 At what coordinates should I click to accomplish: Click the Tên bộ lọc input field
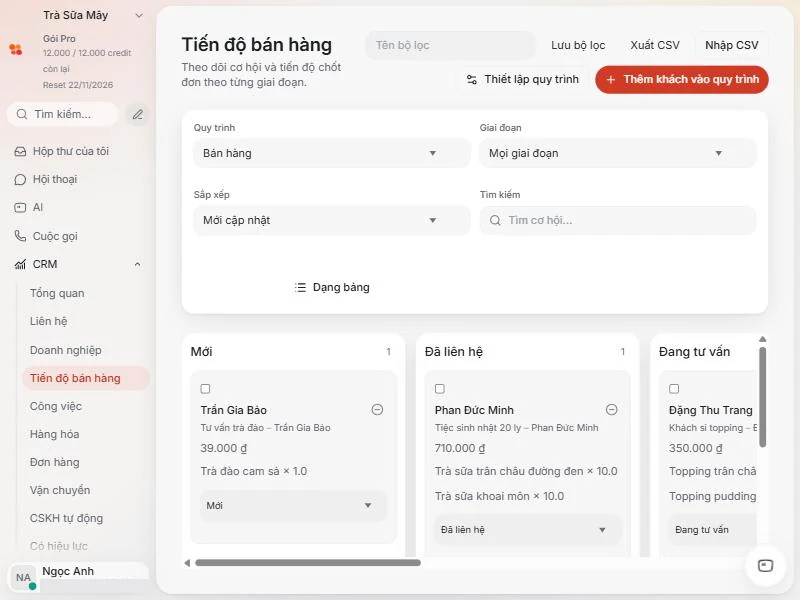coord(450,45)
